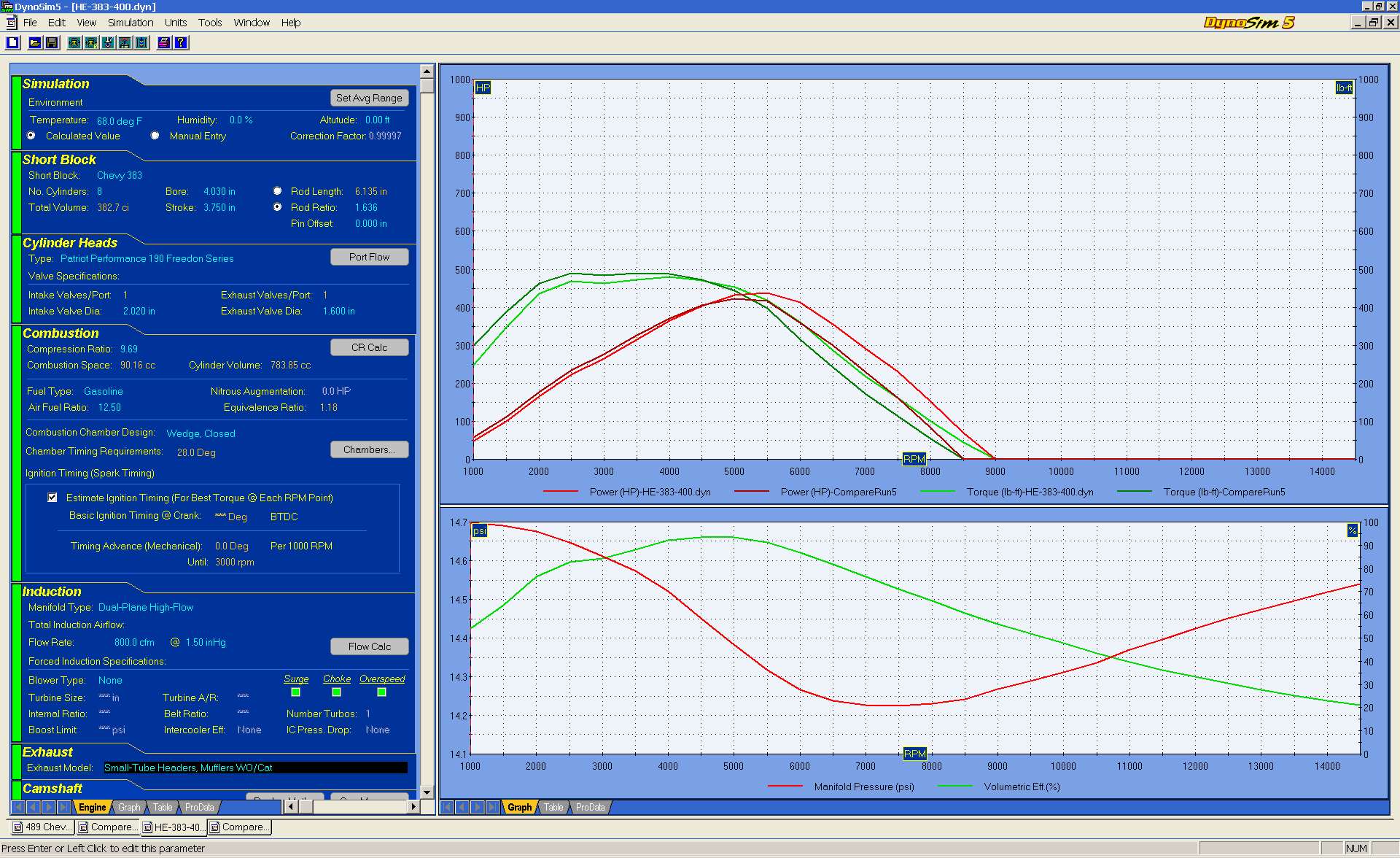Open the Choke link
Image resolution: width=1400 pixels, height=858 pixels.
pos(337,679)
